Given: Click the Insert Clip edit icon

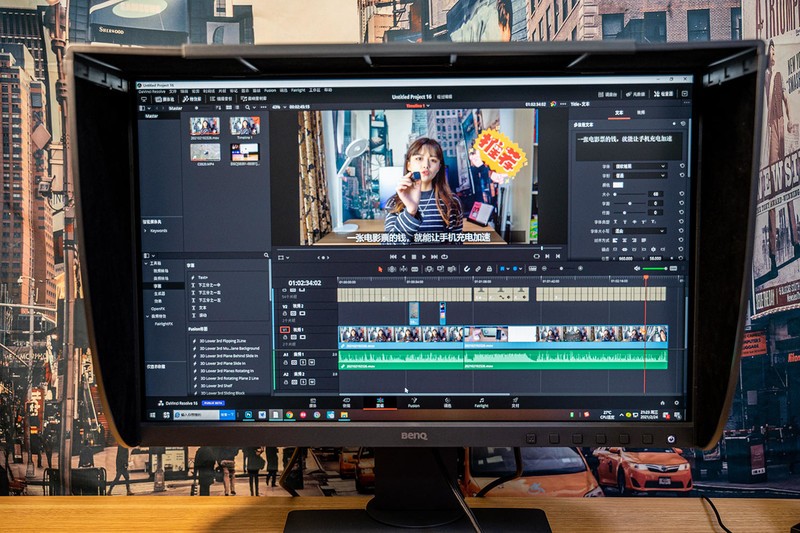Looking at the screenshot, I should click(429, 269).
